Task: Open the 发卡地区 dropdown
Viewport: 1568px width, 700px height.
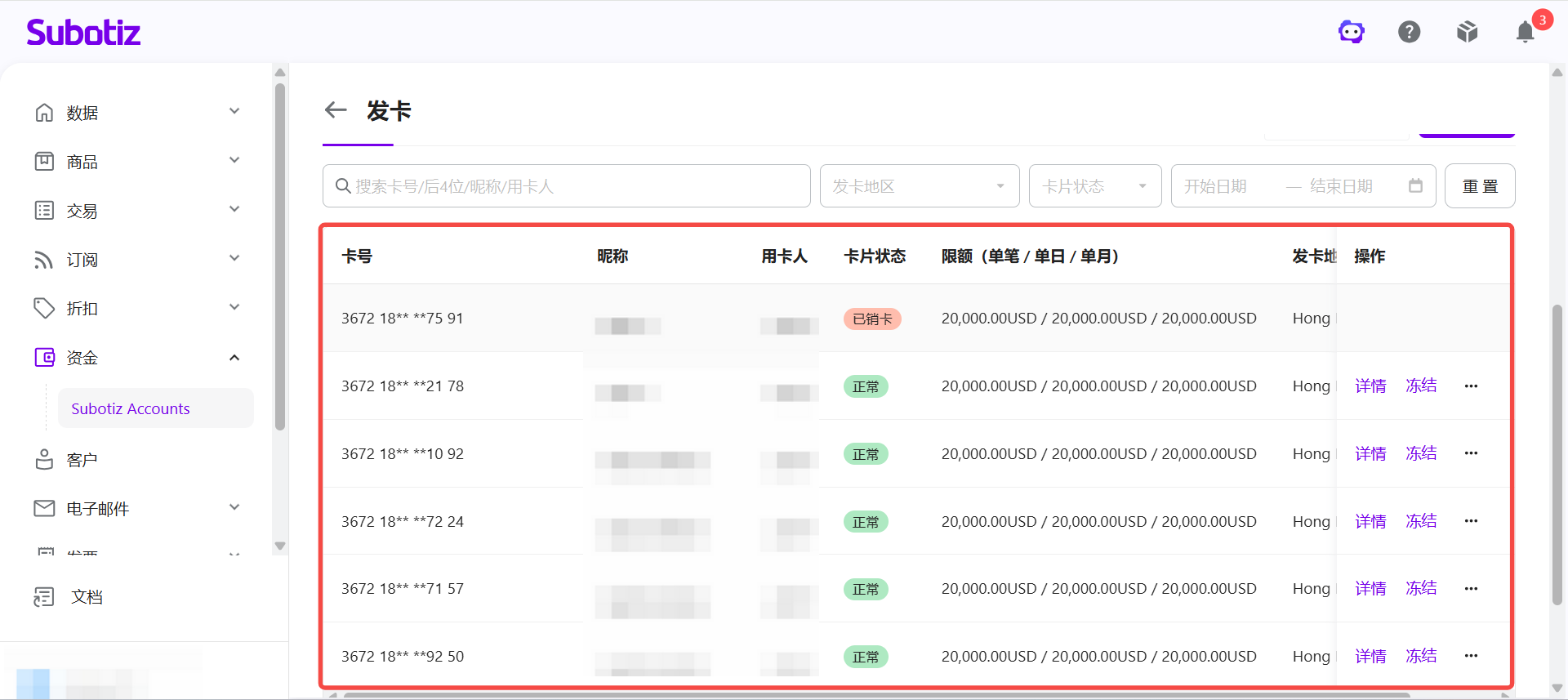Action: pyautogui.click(x=920, y=185)
